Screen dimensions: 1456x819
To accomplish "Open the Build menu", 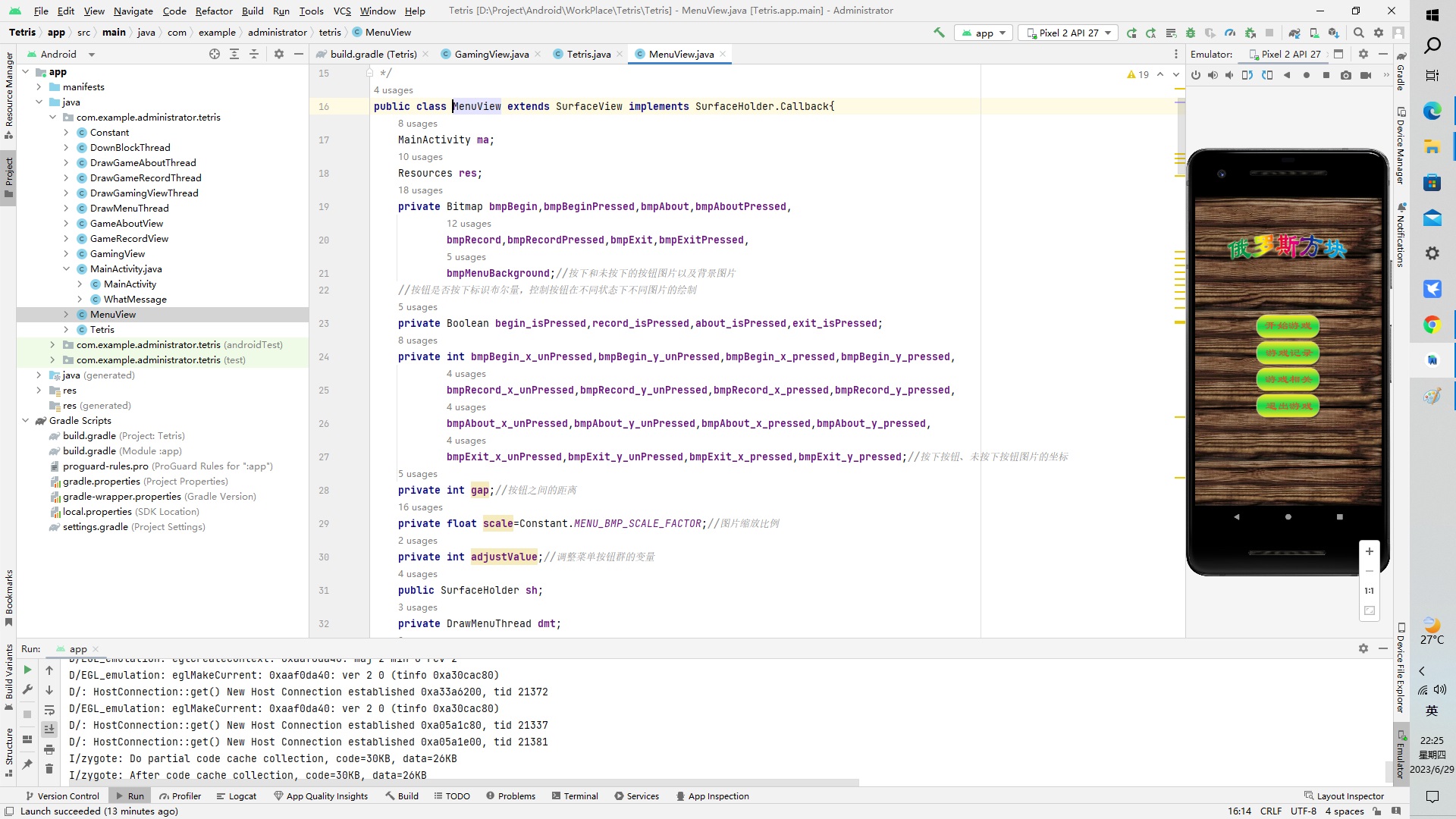I will tap(252, 10).
